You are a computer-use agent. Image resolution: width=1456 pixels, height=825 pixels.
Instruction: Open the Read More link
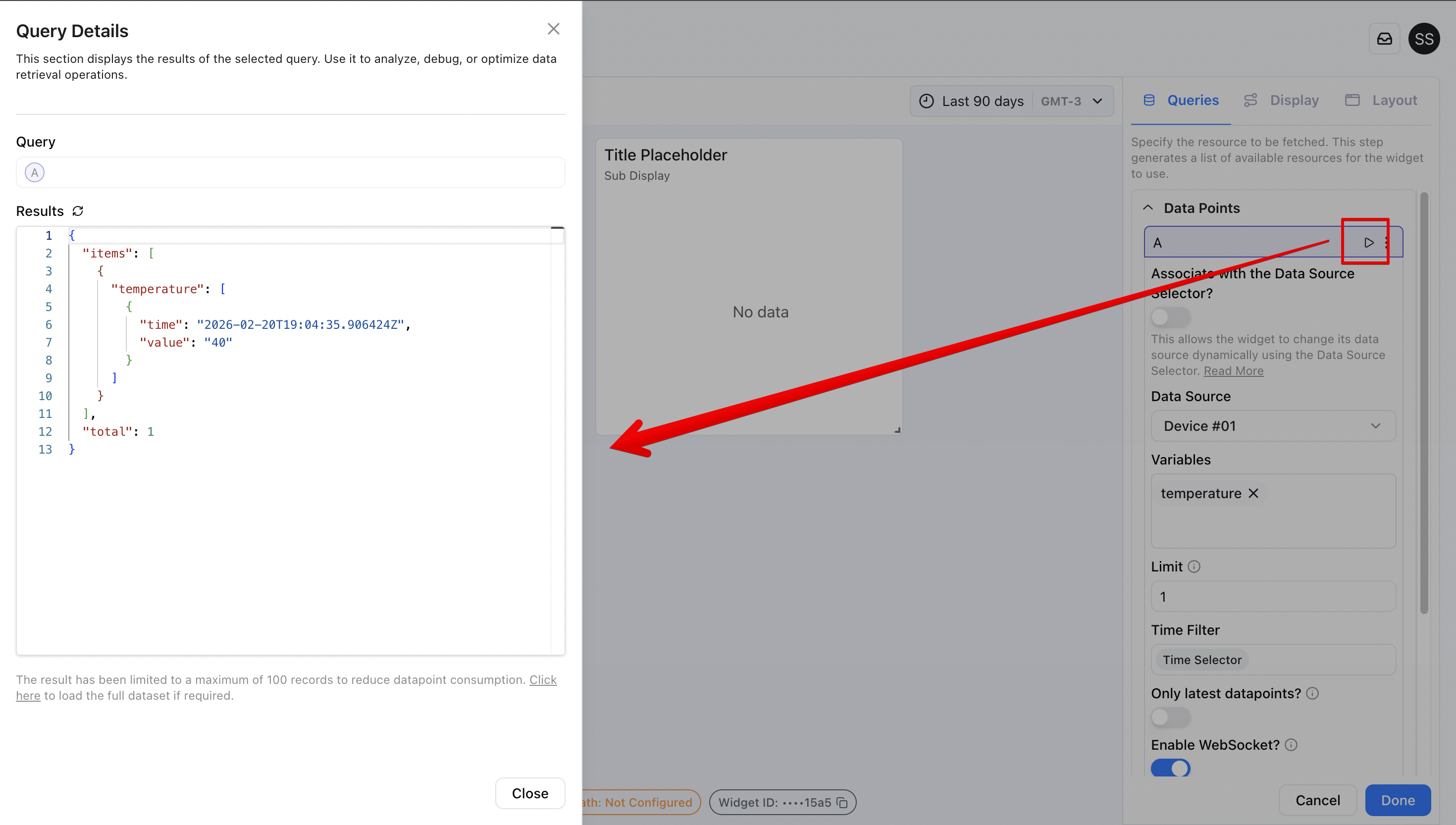pyautogui.click(x=1233, y=370)
